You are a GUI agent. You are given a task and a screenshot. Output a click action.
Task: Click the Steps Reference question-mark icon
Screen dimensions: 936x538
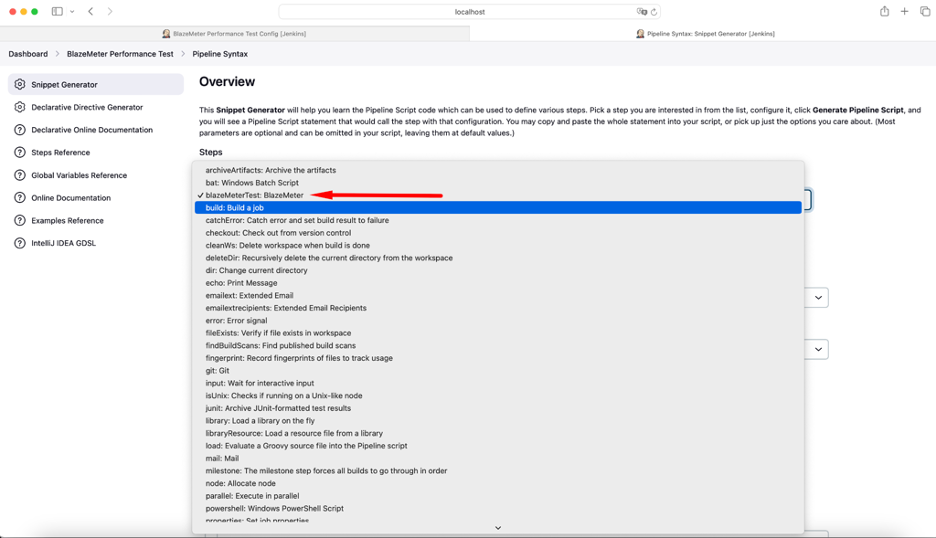click(20, 152)
